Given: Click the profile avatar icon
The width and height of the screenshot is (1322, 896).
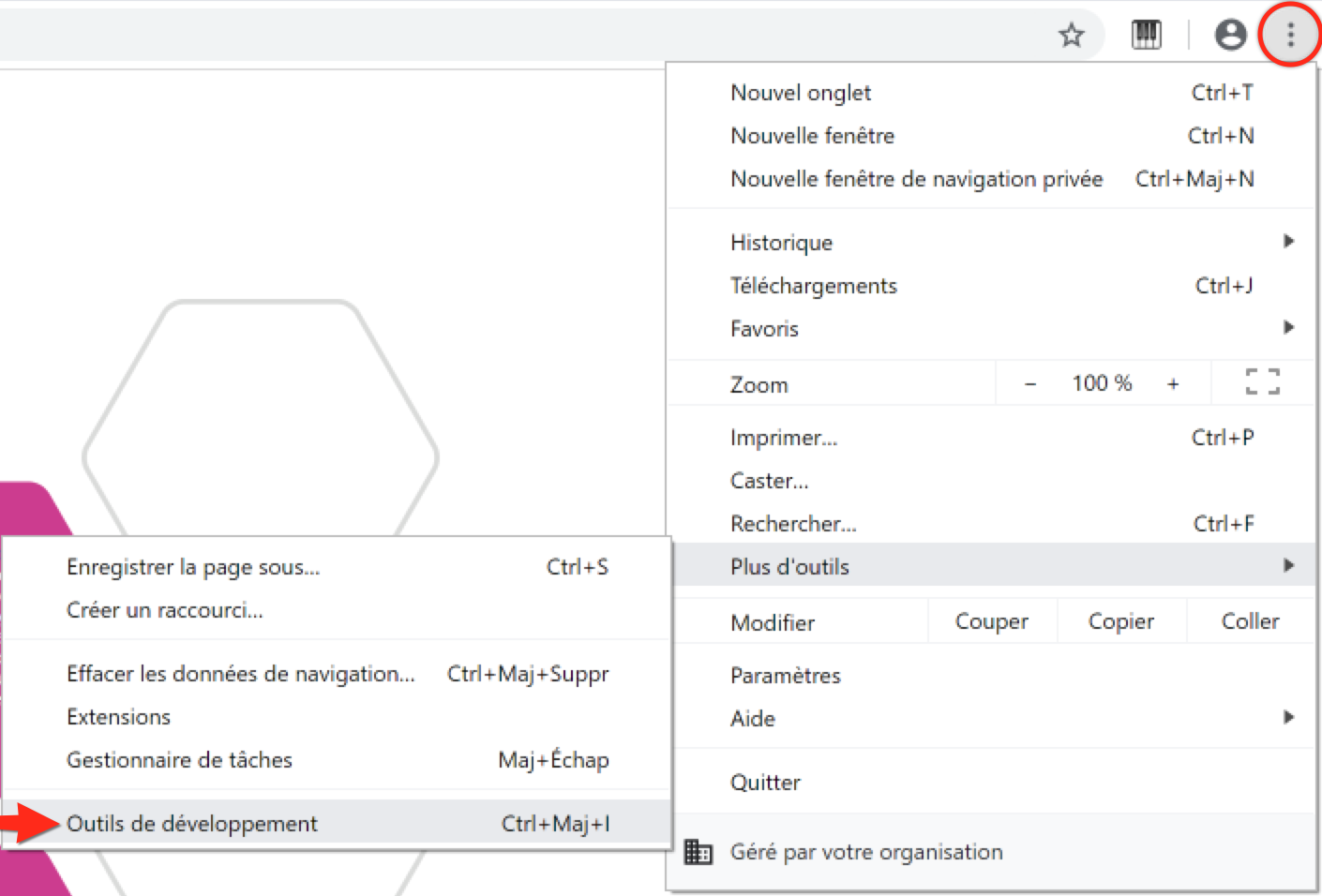Looking at the screenshot, I should point(1230,35).
